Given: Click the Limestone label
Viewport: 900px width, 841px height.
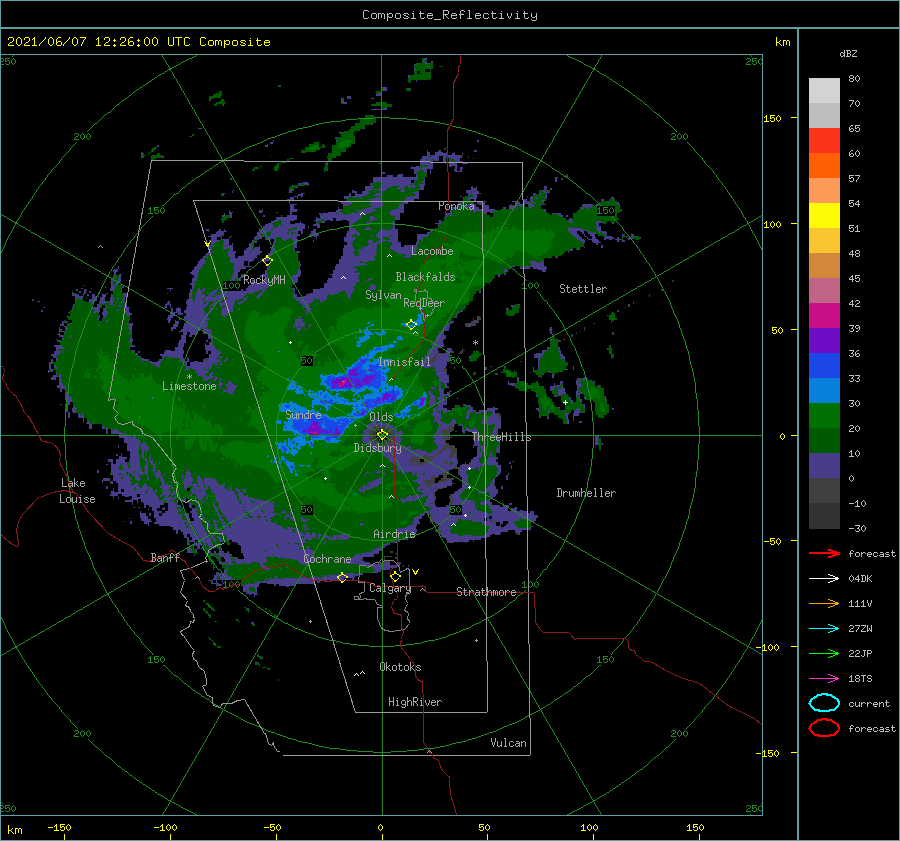Looking at the screenshot, I should pyautogui.click(x=189, y=386).
